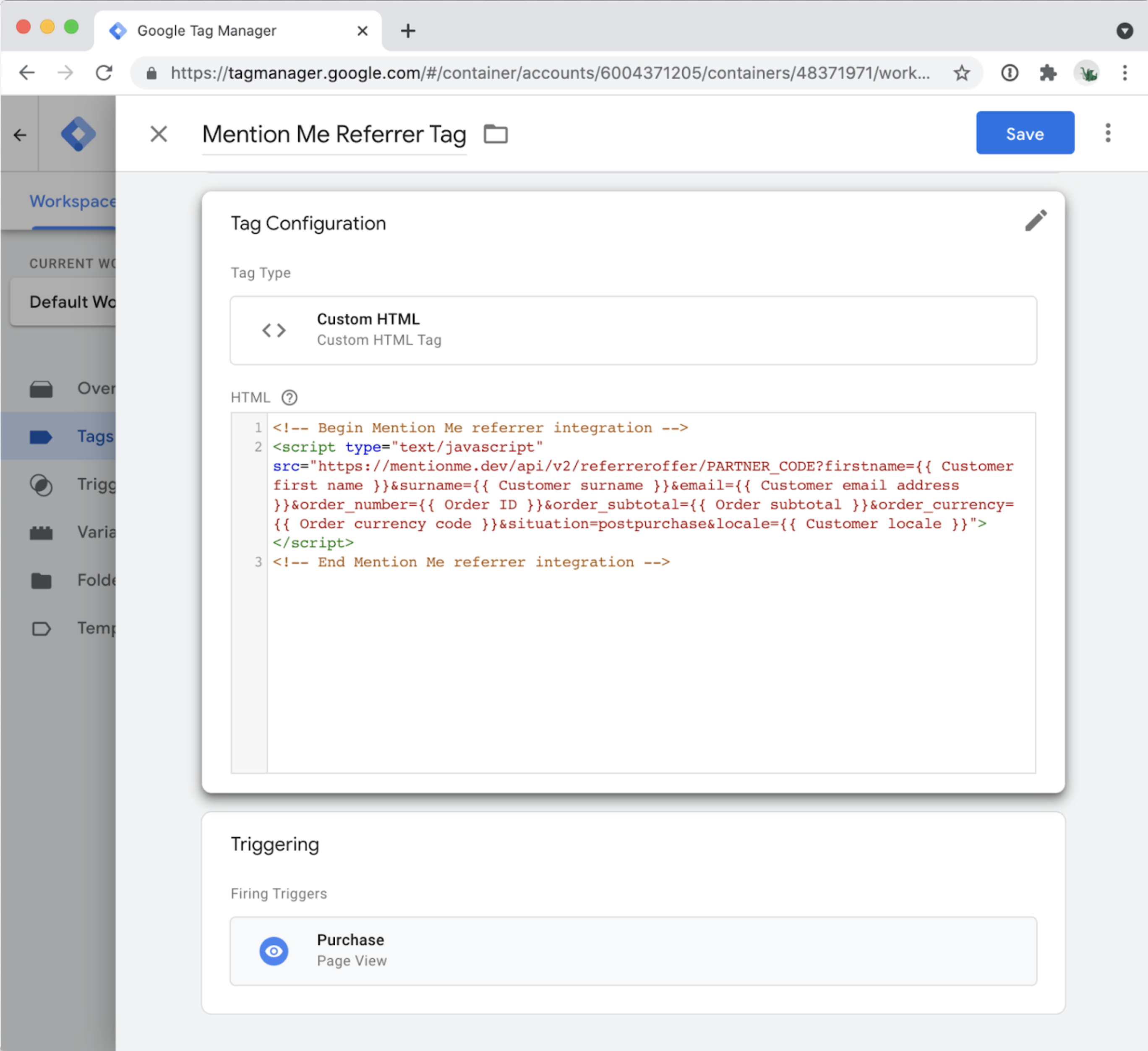
Task: Switch to Workspace tab
Action: coord(72,201)
